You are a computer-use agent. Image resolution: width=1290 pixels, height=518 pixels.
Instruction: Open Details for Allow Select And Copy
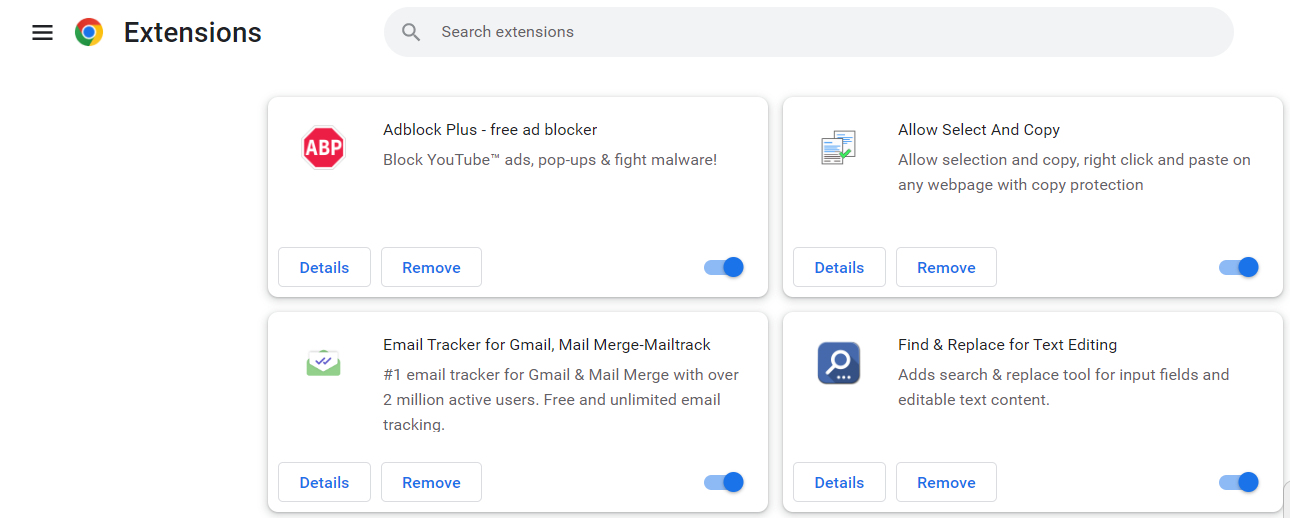839,267
